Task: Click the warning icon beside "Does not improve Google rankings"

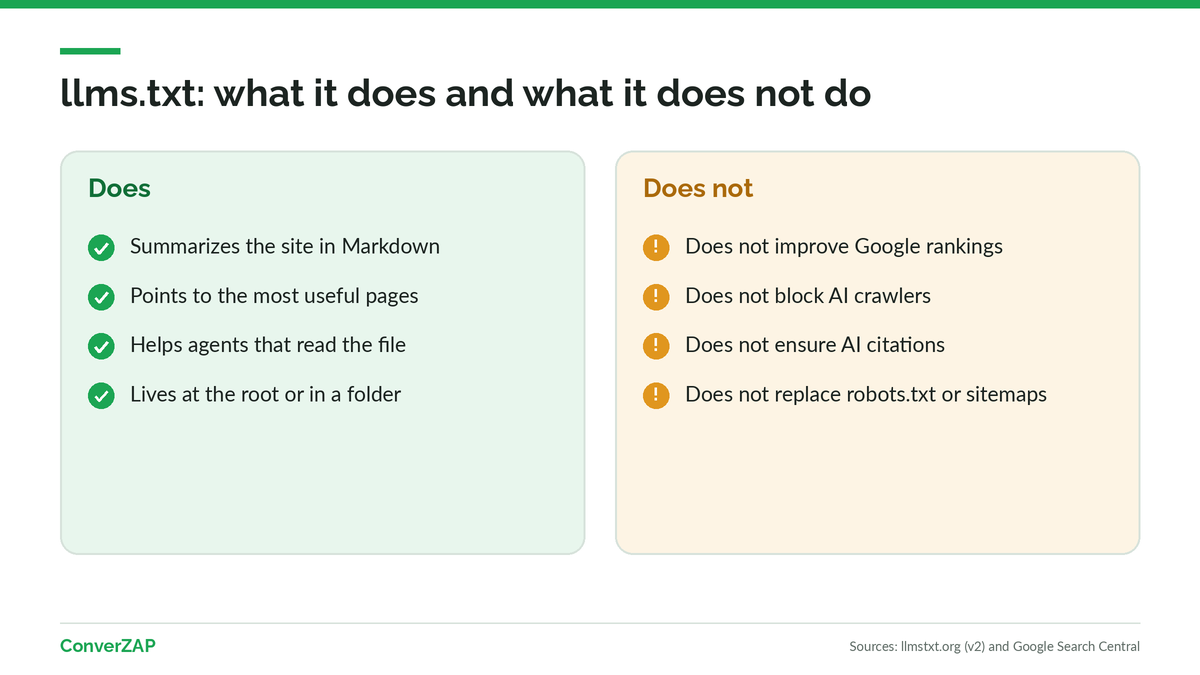Action: (x=656, y=248)
